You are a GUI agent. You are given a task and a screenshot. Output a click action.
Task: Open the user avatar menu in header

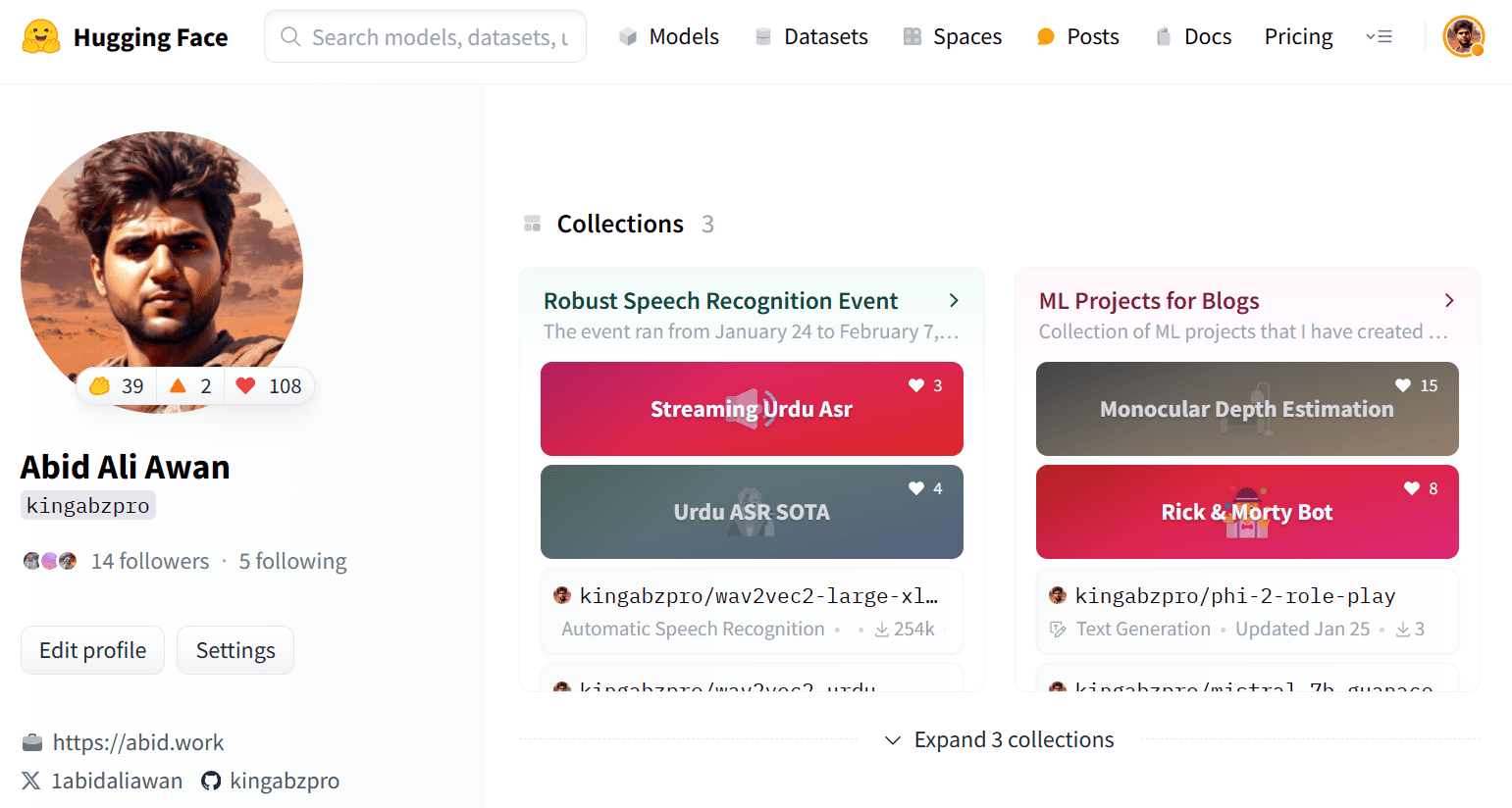[1464, 37]
